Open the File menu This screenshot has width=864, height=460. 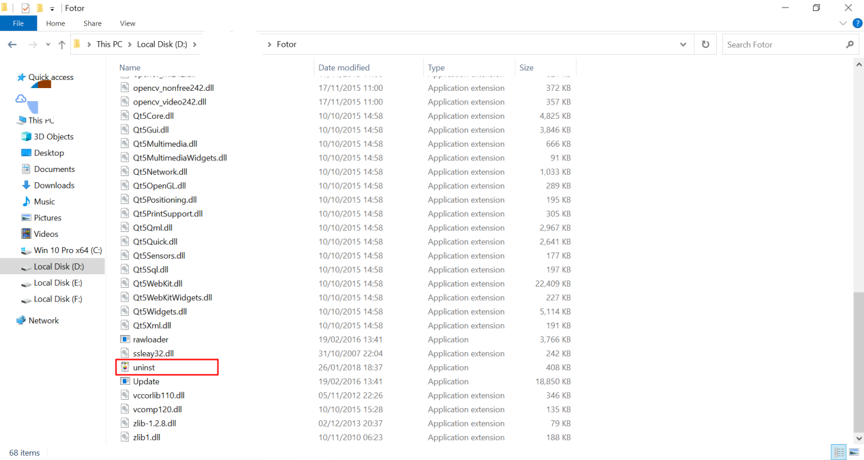click(18, 23)
